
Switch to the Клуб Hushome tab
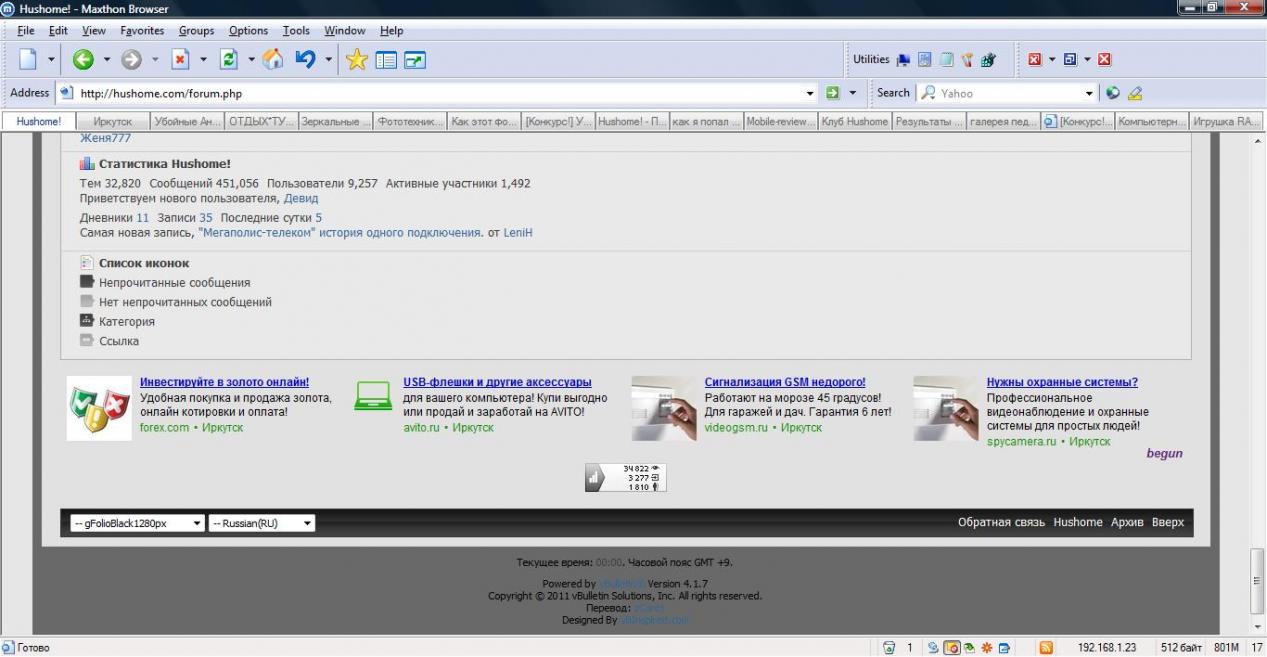(x=855, y=122)
